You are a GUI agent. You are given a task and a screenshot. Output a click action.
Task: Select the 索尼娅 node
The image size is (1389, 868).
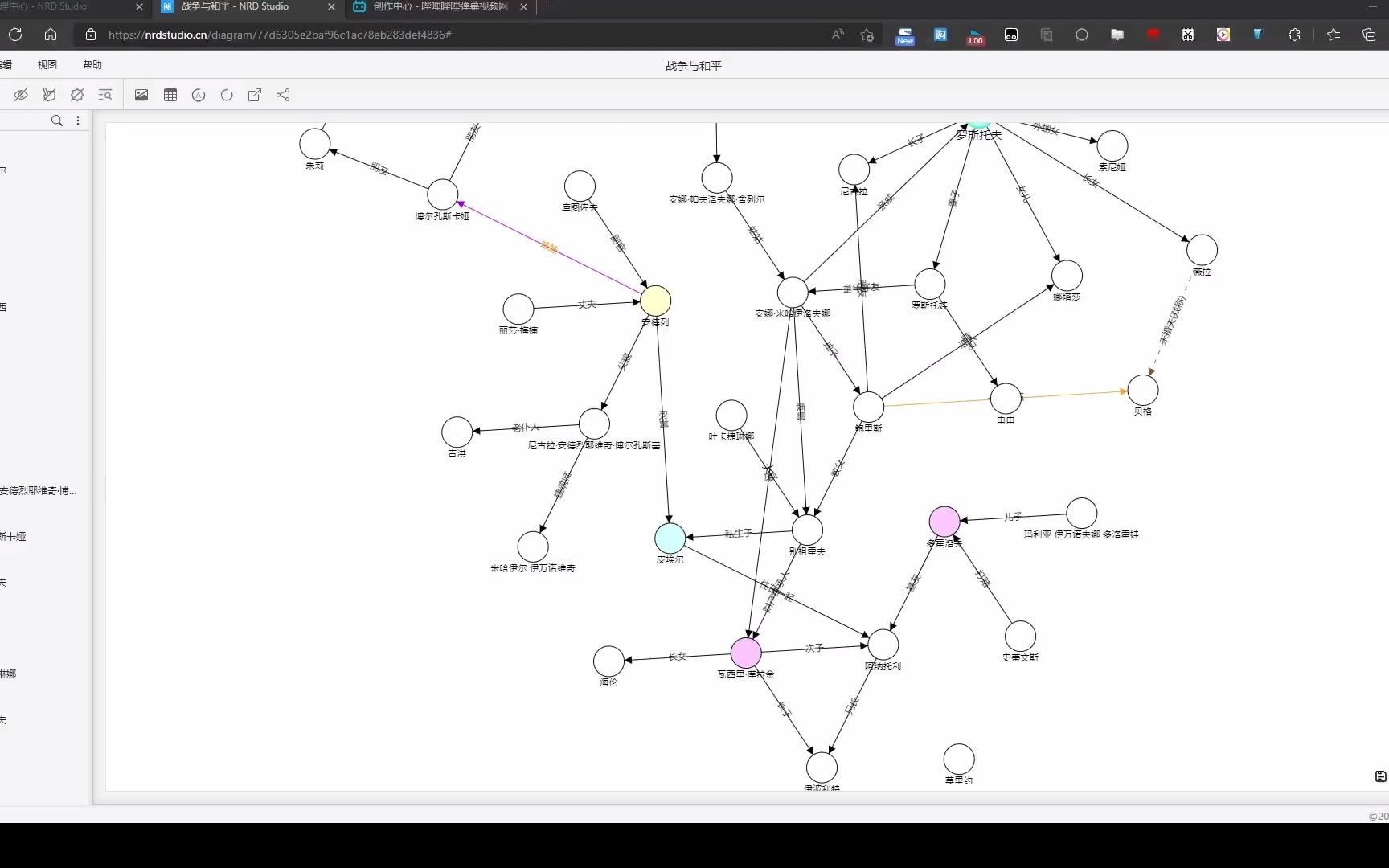coord(1112,145)
